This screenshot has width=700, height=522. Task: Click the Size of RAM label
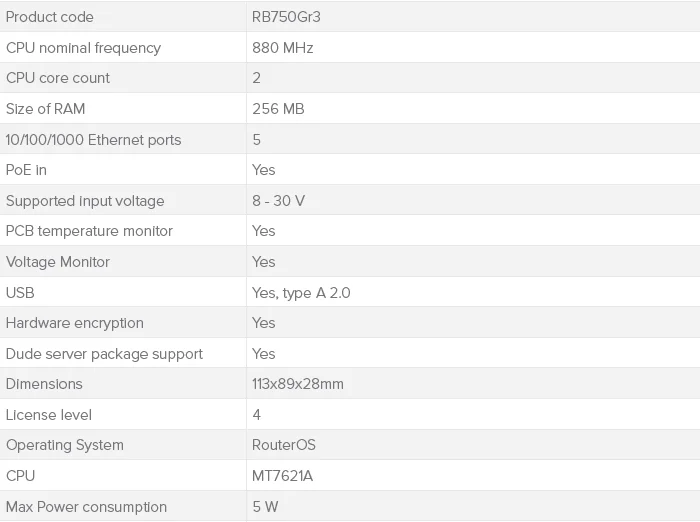coord(46,109)
